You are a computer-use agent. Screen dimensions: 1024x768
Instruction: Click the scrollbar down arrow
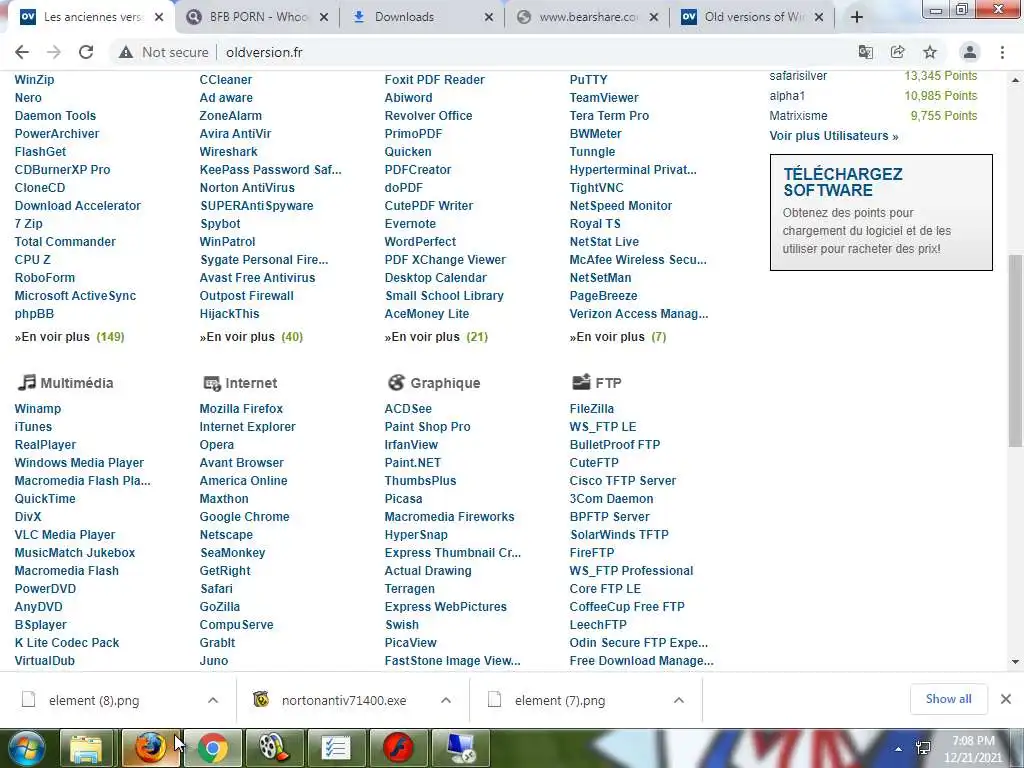pos(1015,662)
